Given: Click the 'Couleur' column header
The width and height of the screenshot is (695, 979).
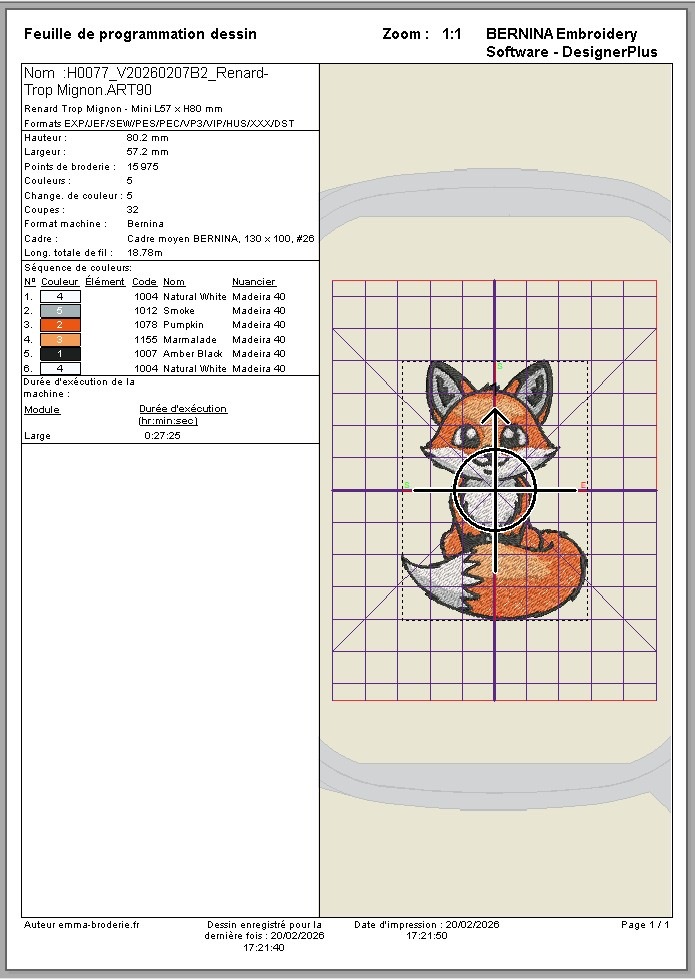Looking at the screenshot, I should (60, 282).
